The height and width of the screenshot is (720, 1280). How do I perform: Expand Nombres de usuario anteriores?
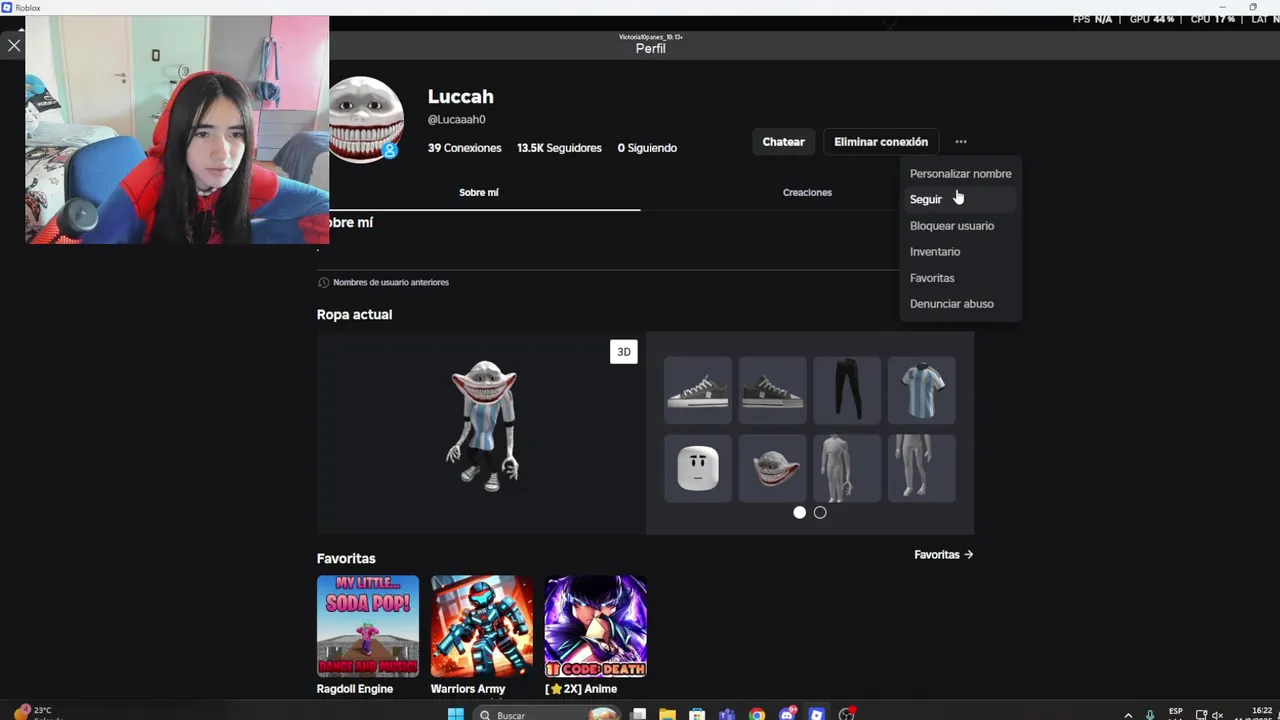[383, 282]
